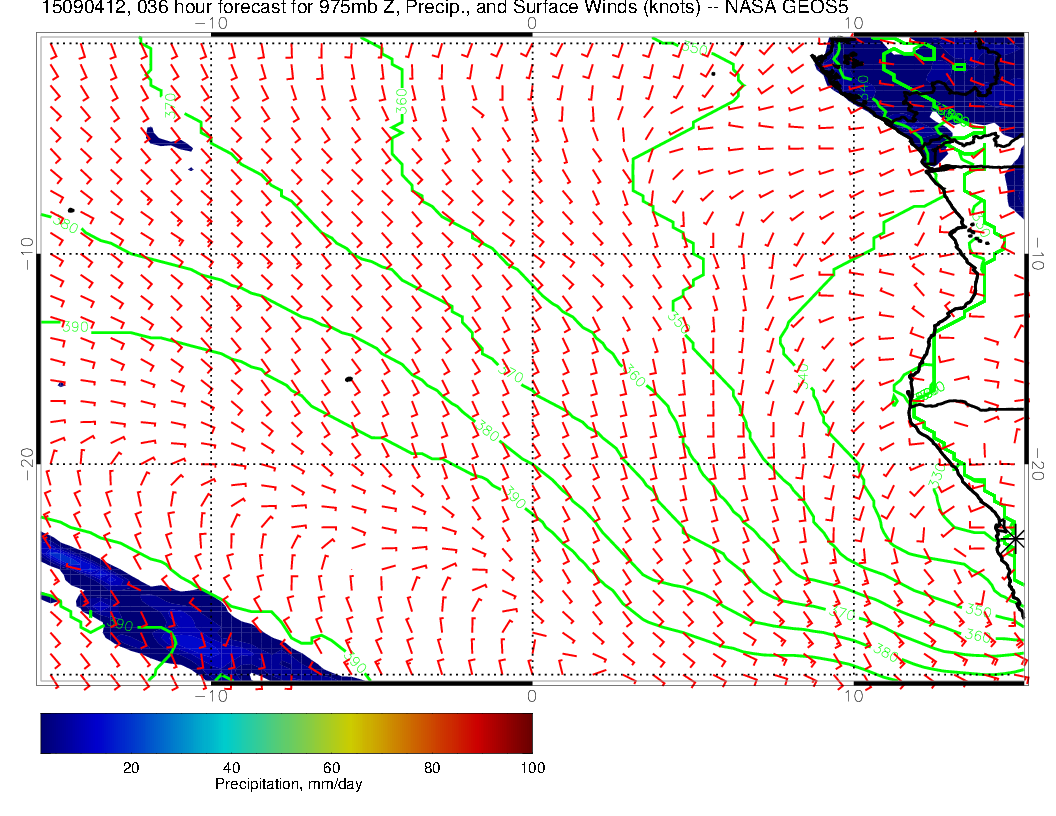Click the colorbar tick label 40

coord(231,768)
